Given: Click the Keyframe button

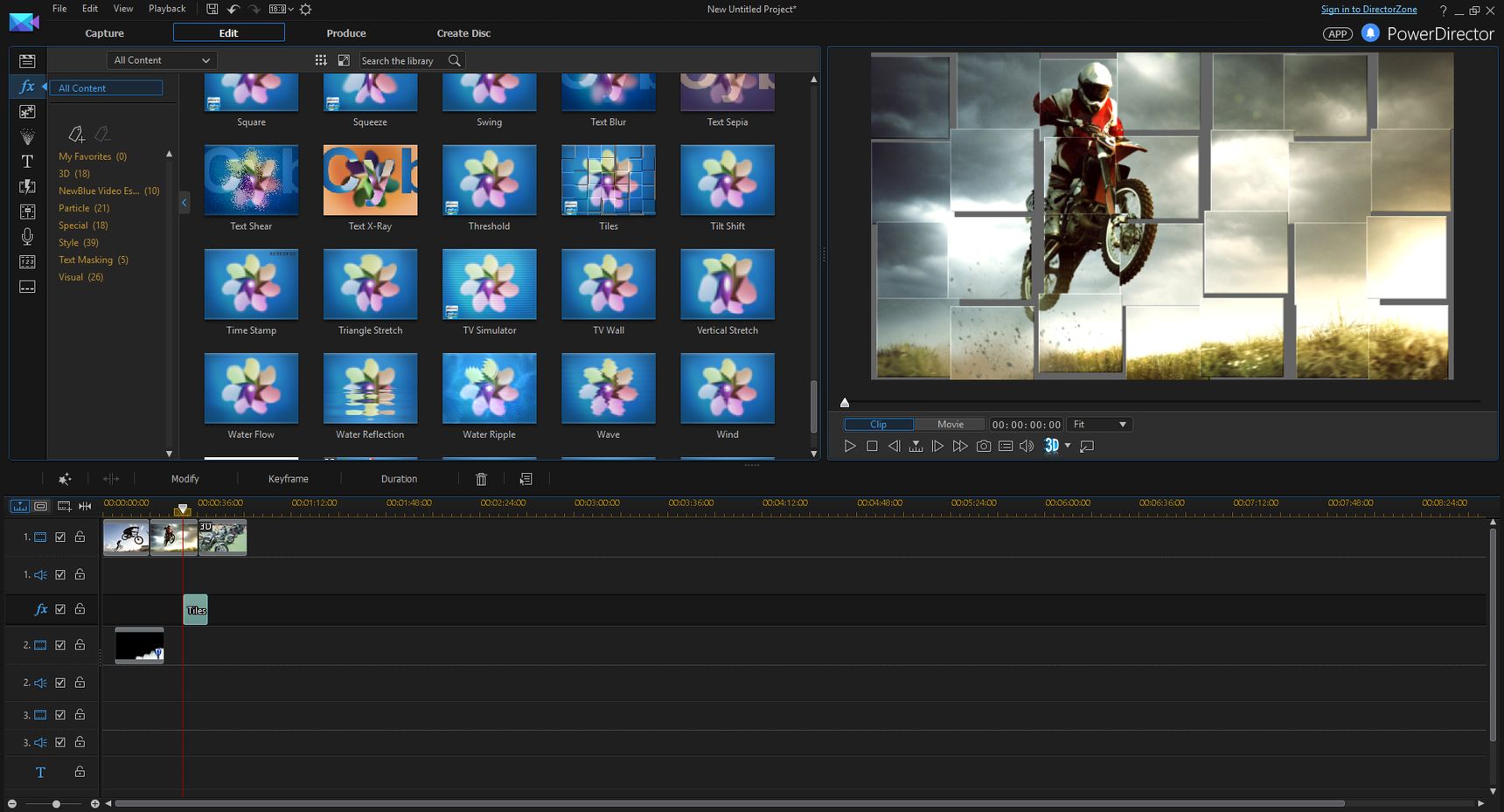Looking at the screenshot, I should 289,479.
